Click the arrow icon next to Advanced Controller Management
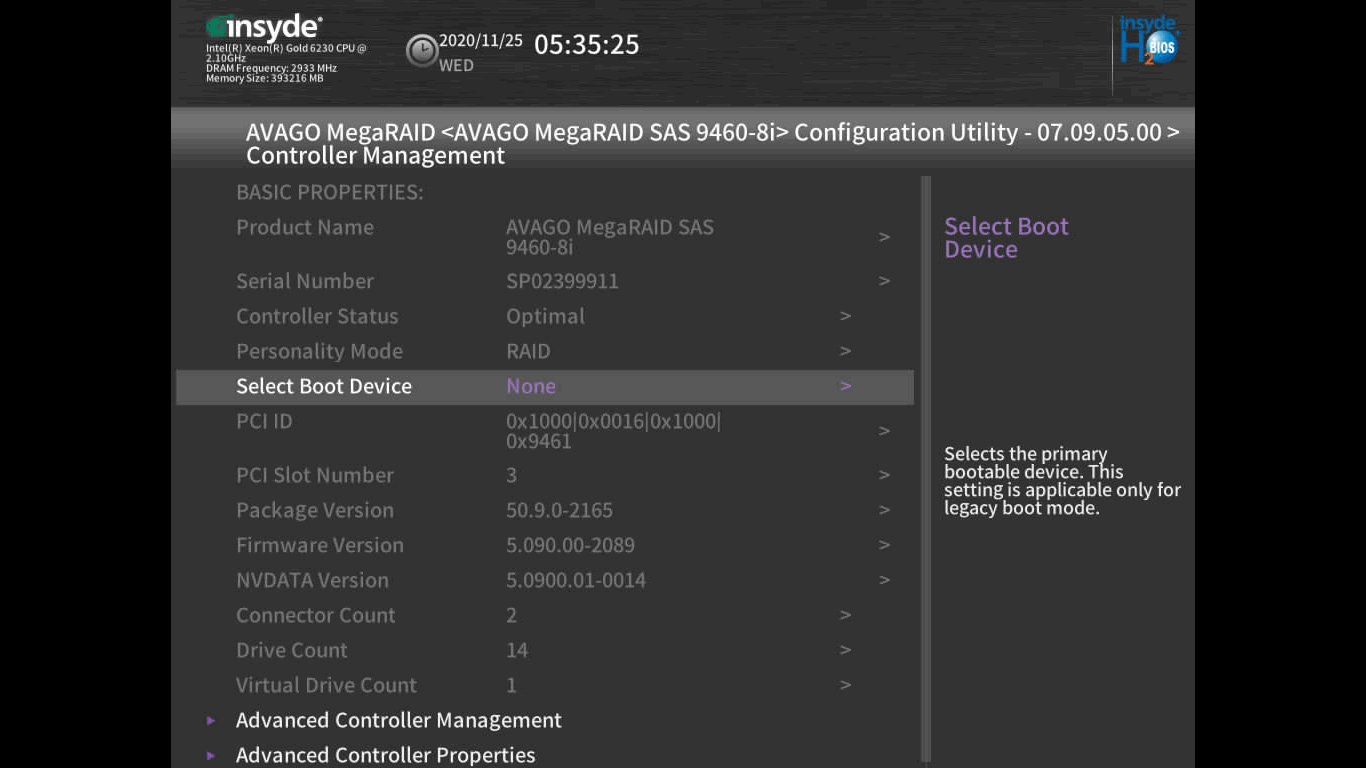The height and width of the screenshot is (768, 1366). click(x=211, y=721)
